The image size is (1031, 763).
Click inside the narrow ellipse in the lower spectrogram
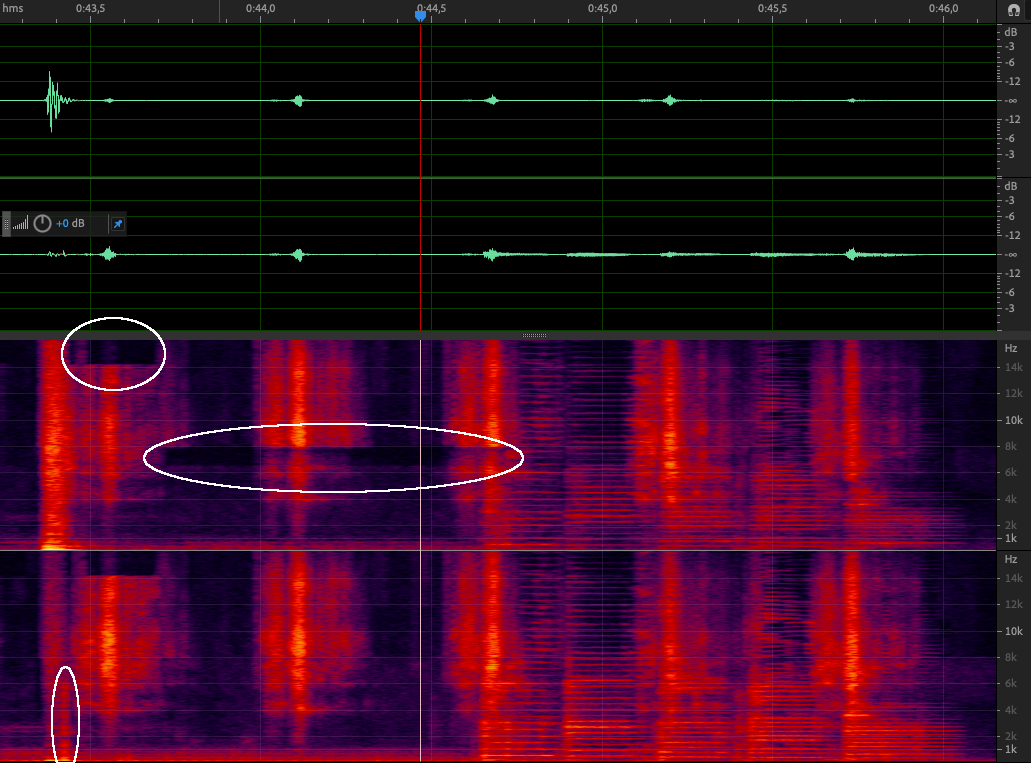point(65,713)
